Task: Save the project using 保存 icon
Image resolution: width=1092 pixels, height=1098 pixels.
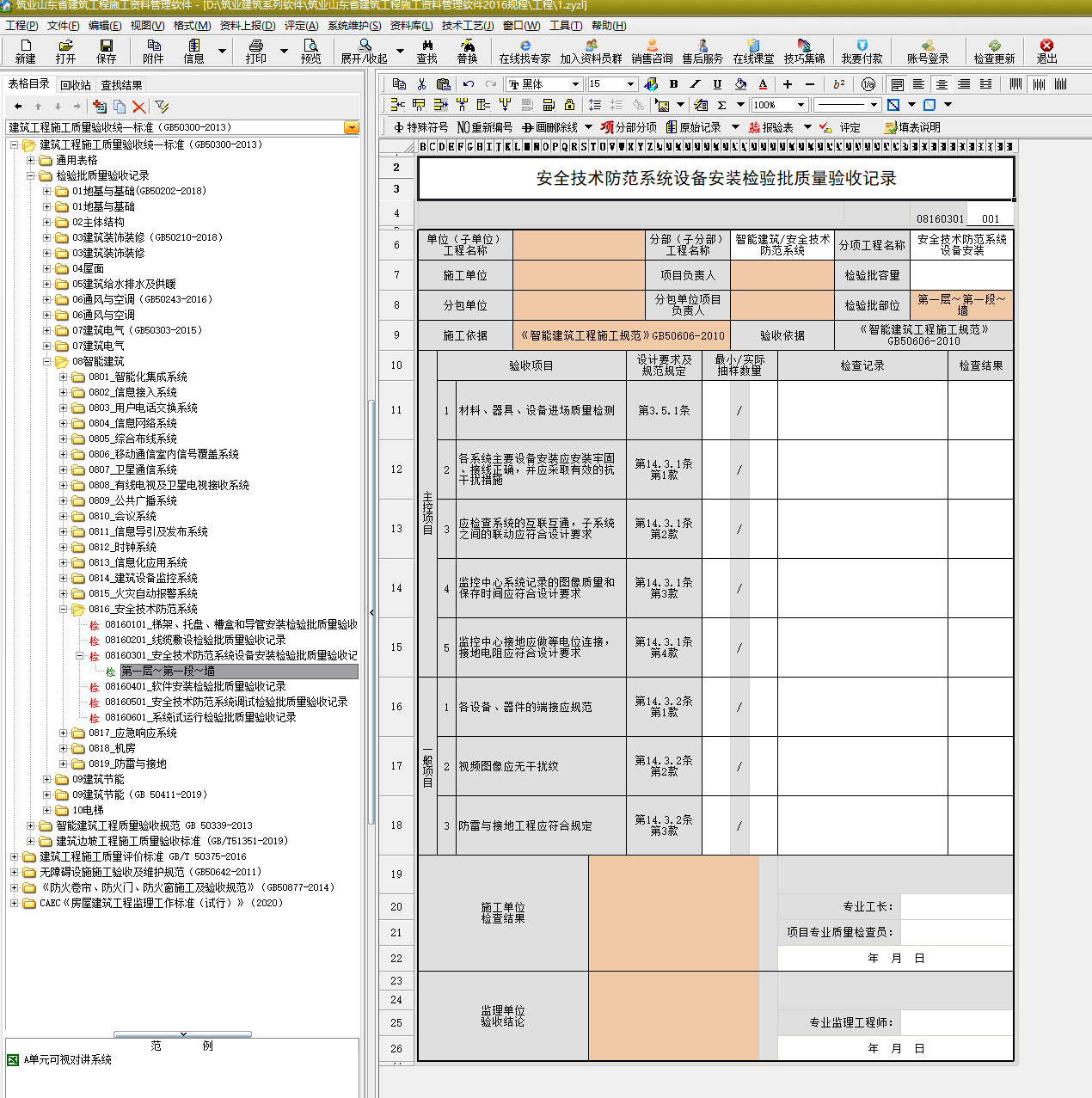Action: pos(106,51)
